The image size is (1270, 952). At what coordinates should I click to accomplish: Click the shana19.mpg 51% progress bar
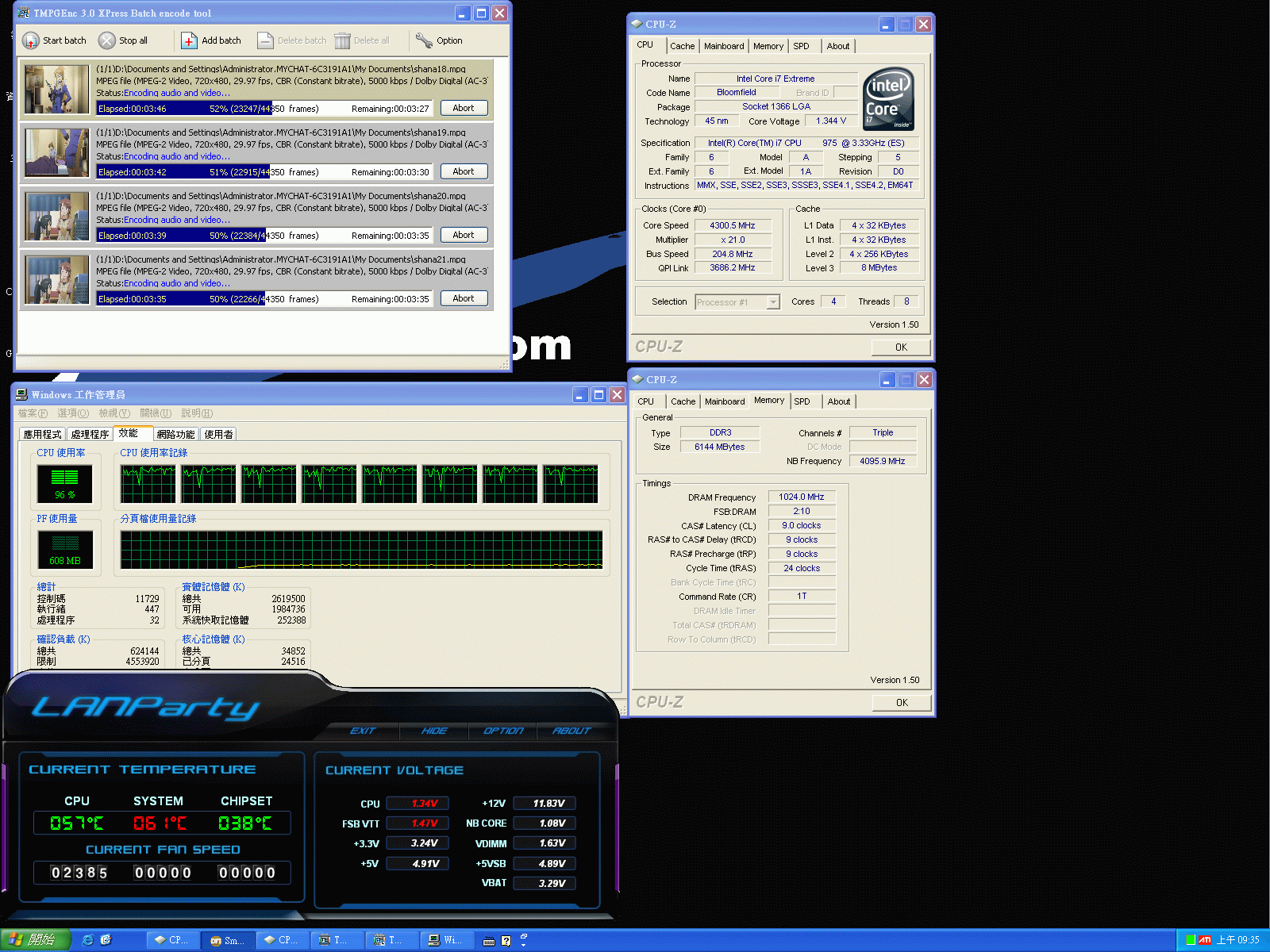click(x=264, y=172)
